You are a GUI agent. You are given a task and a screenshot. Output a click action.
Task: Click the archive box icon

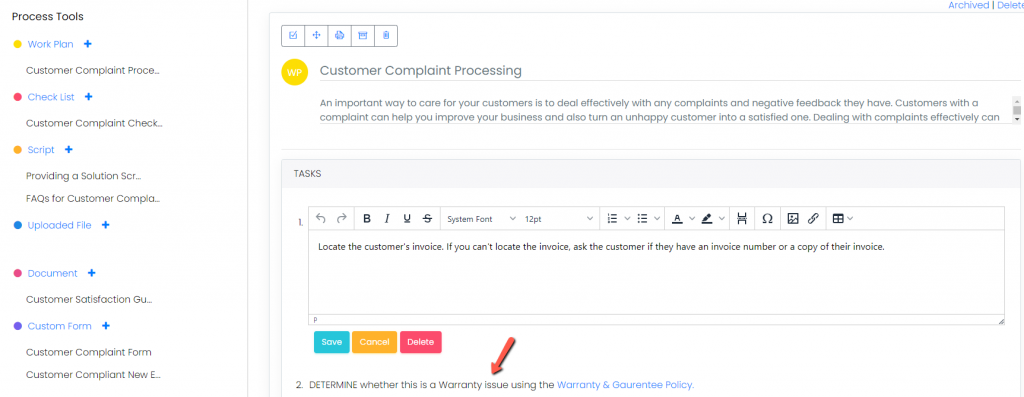tap(362, 35)
